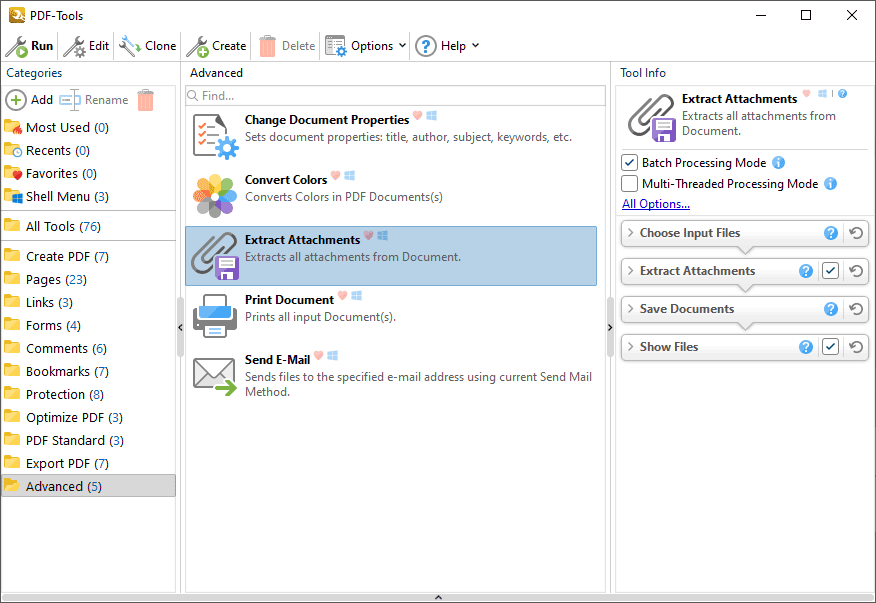Image resolution: width=876 pixels, height=603 pixels.
Task: Enable Multi-Threaded Processing Mode
Action: pos(629,184)
